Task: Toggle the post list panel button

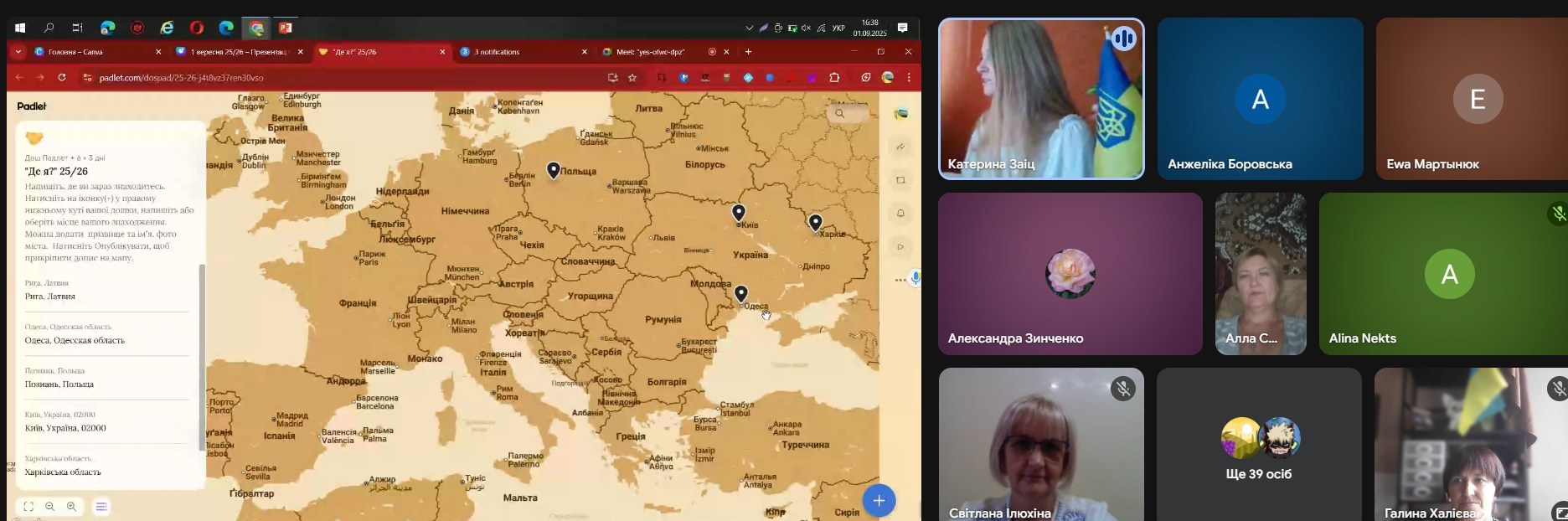Action: (101, 507)
